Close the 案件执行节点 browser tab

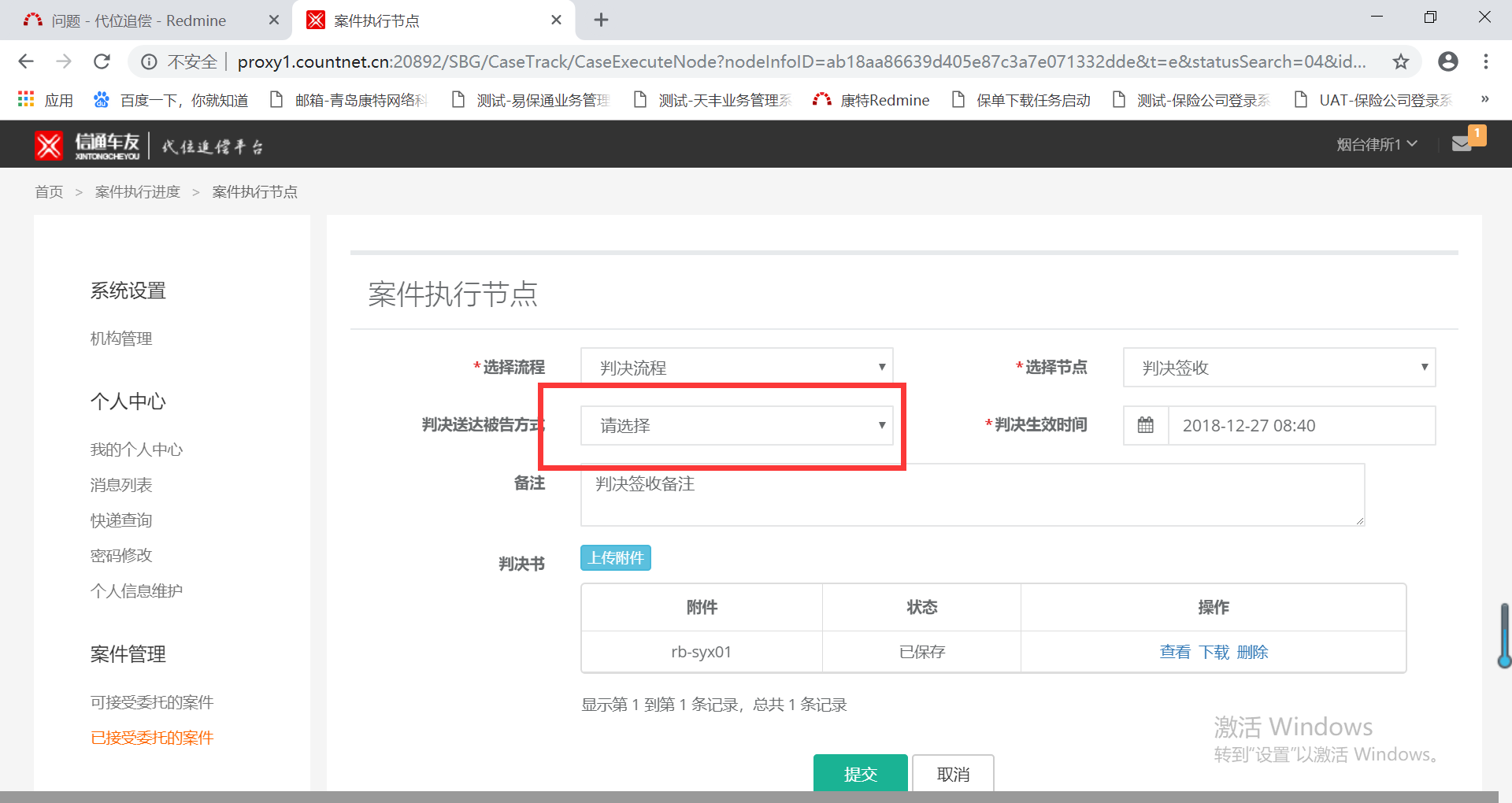pos(556,20)
